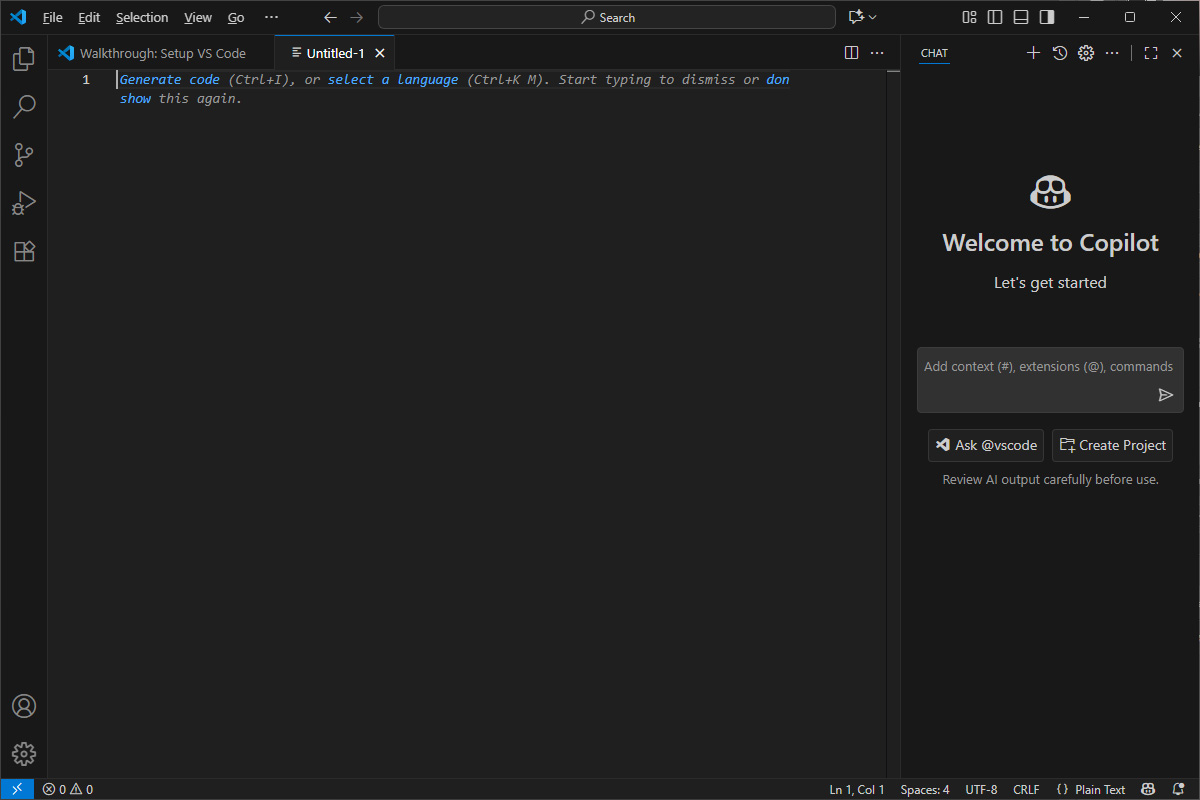The image size is (1200, 800).
Task: Toggle the bottom panel visibility
Action: click(x=1020, y=17)
